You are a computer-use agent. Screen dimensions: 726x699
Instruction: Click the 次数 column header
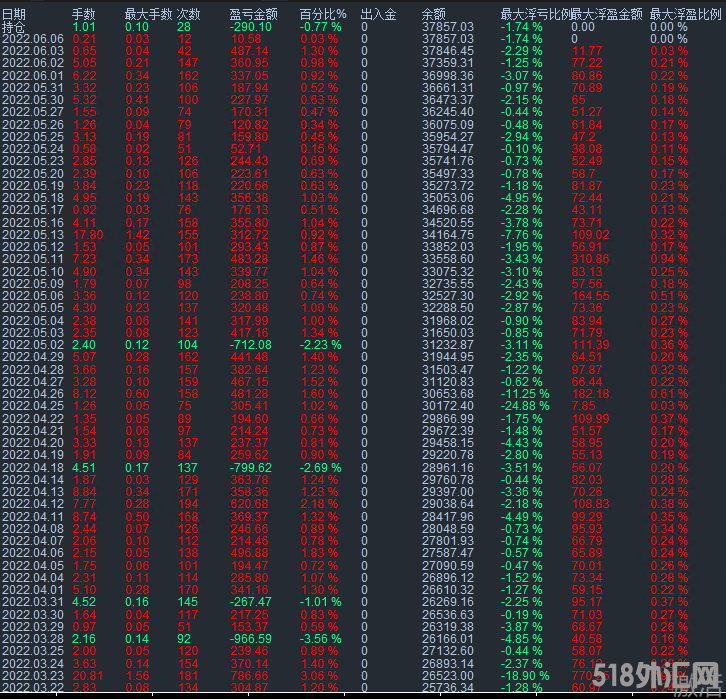(x=188, y=14)
